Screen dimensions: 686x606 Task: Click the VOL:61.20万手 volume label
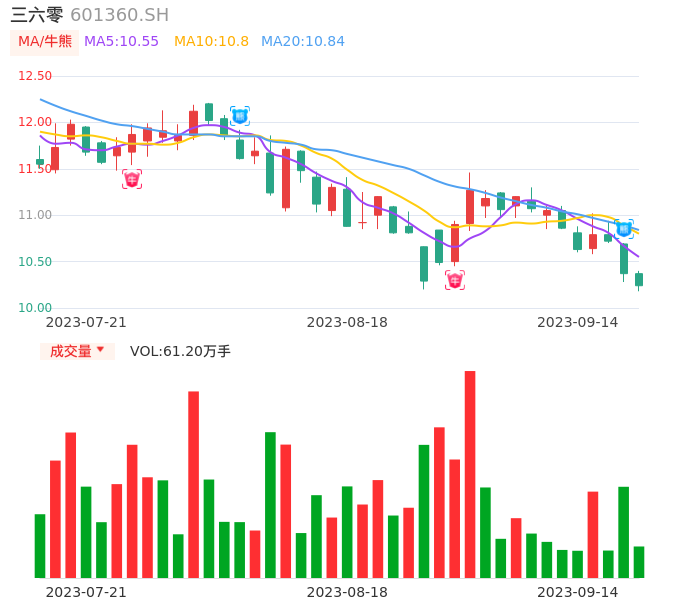click(x=180, y=351)
